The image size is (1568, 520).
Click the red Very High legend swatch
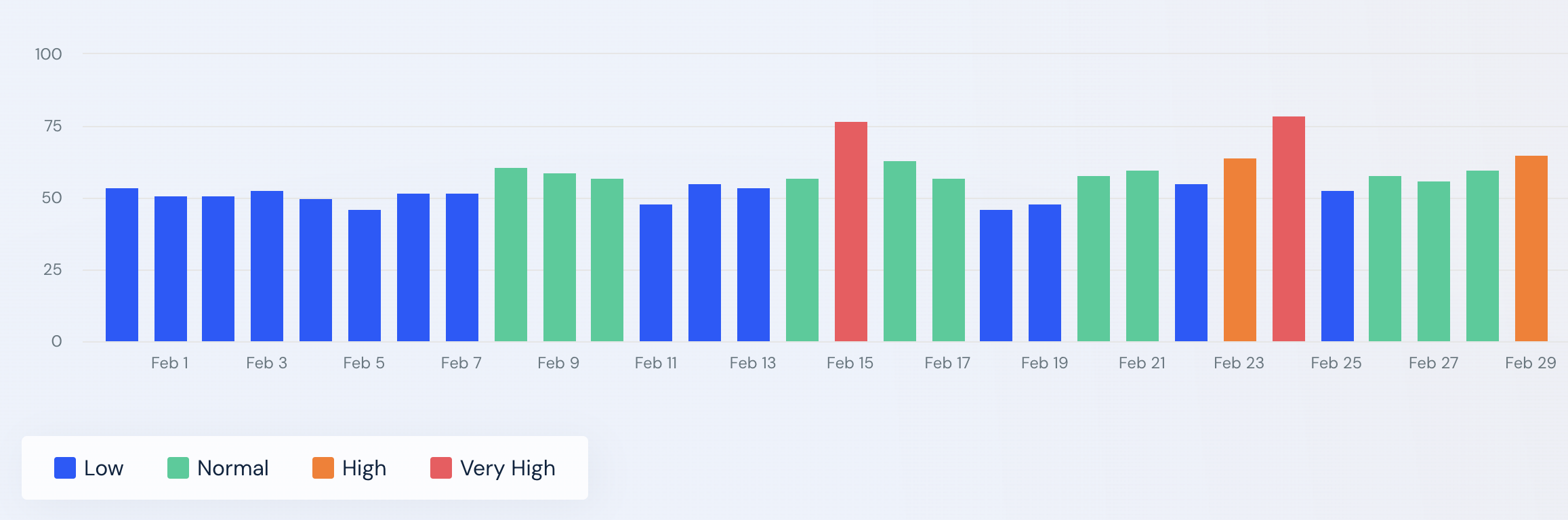point(441,468)
